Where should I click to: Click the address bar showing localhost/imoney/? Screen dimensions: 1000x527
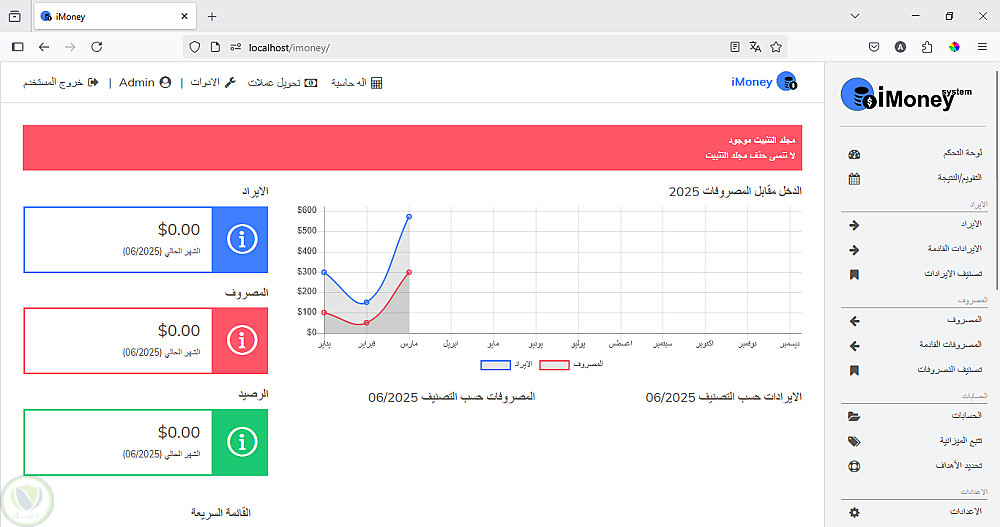[x=485, y=47]
